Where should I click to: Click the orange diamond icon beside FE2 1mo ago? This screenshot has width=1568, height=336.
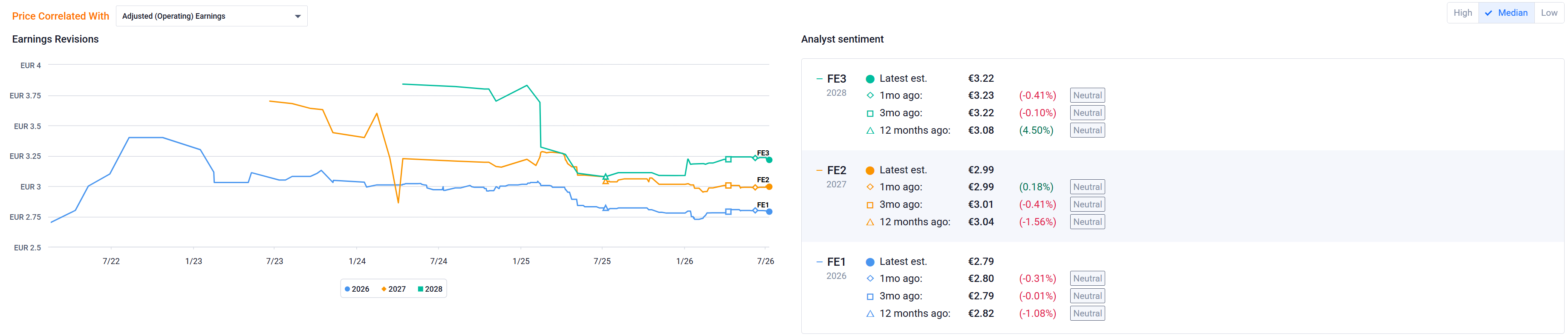click(870, 187)
